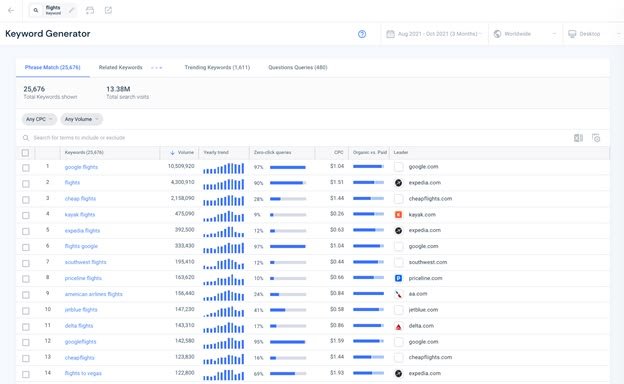Screen dimensions: 624x384
Task: Open the priceline flights keyword link
Action: click(x=83, y=278)
